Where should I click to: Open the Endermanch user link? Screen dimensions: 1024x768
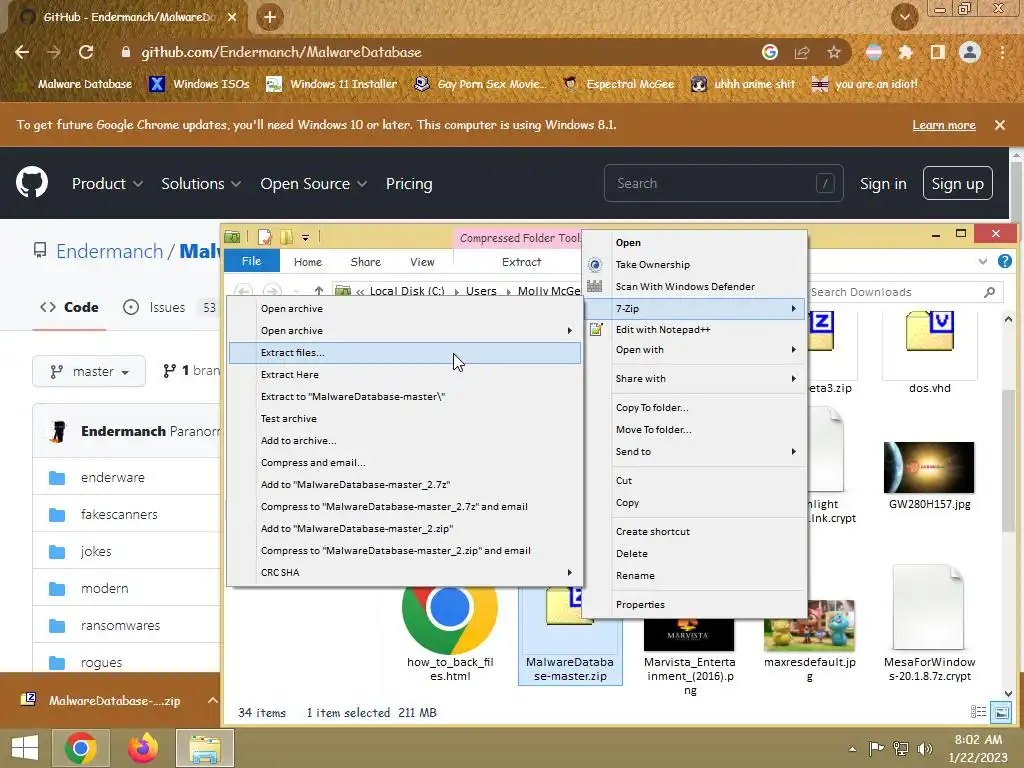pyautogui.click(x=110, y=251)
